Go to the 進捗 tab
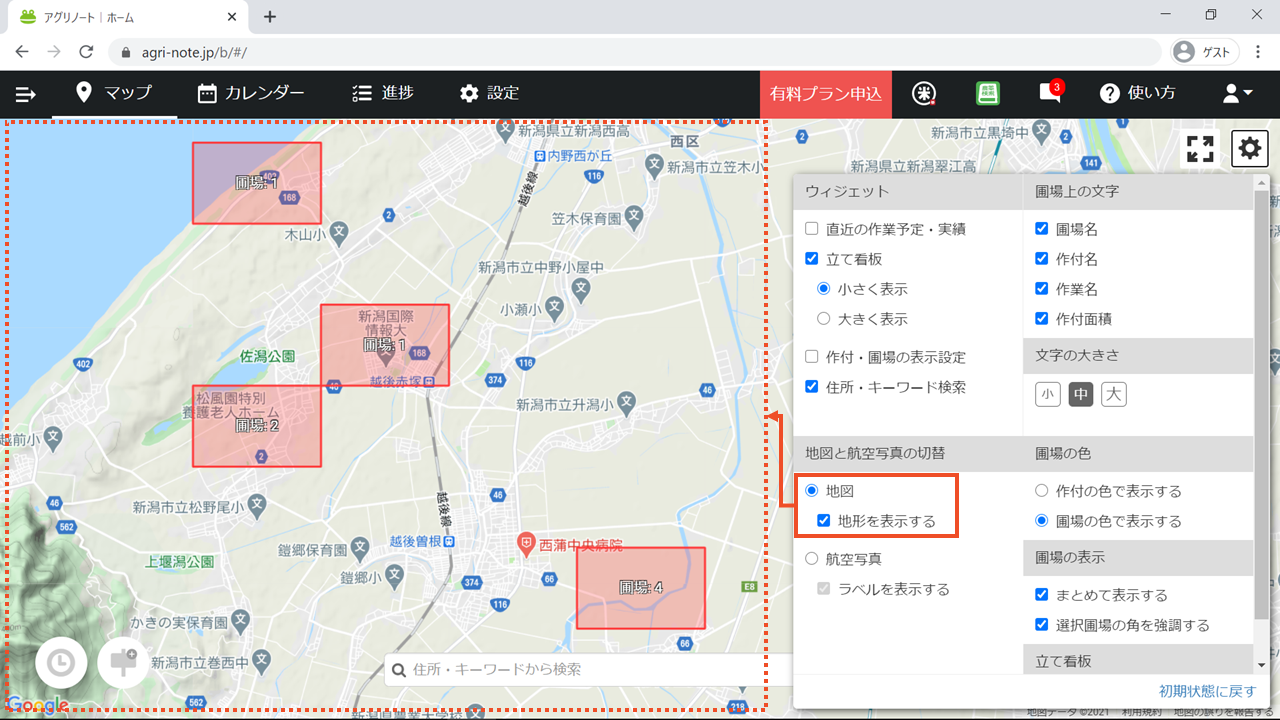This screenshot has width=1280, height=720. [383, 93]
